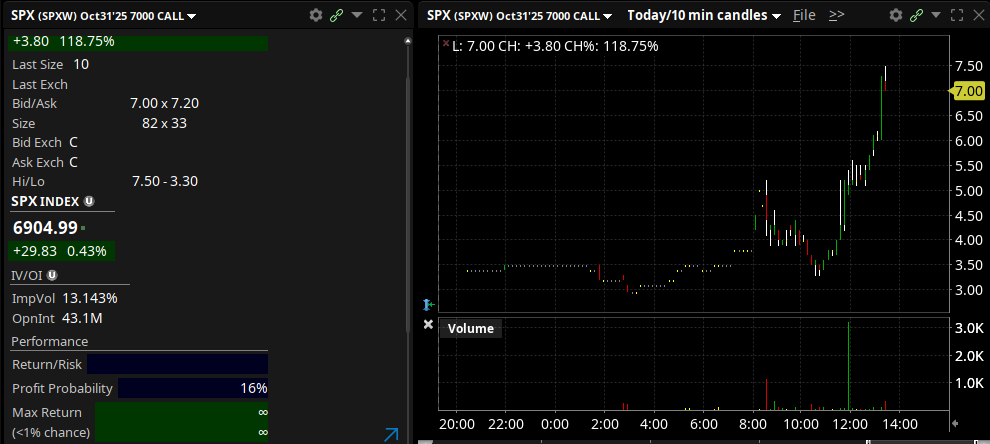Click the blue arrow icon below Performance

[x=391, y=434]
